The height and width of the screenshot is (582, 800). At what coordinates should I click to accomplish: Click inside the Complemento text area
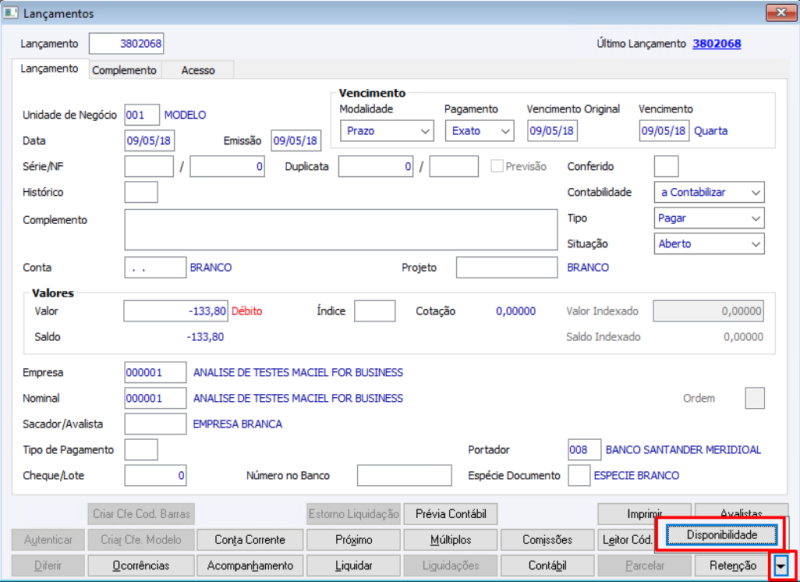coord(341,230)
